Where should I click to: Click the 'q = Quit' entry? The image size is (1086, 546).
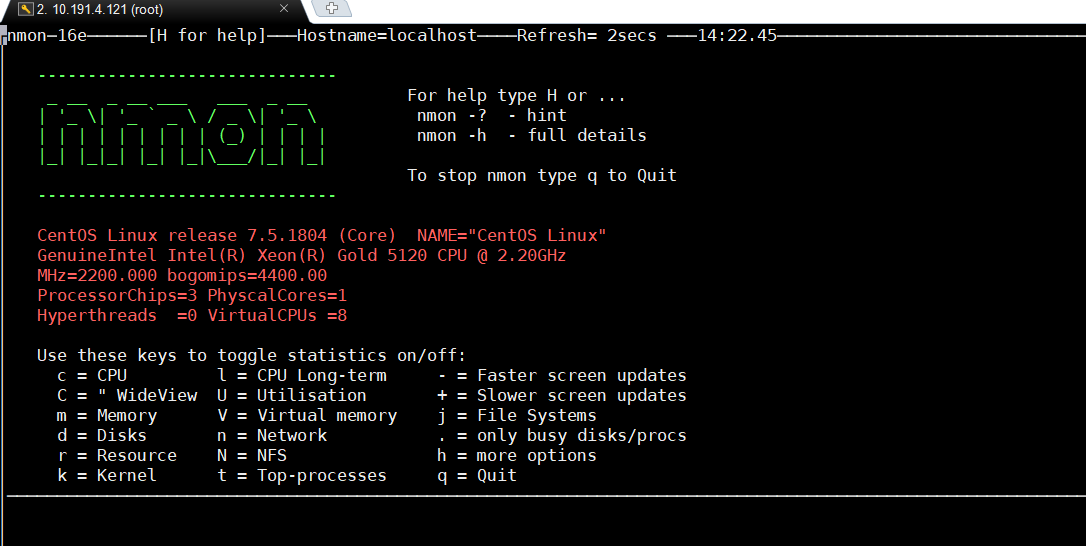(x=477, y=476)
